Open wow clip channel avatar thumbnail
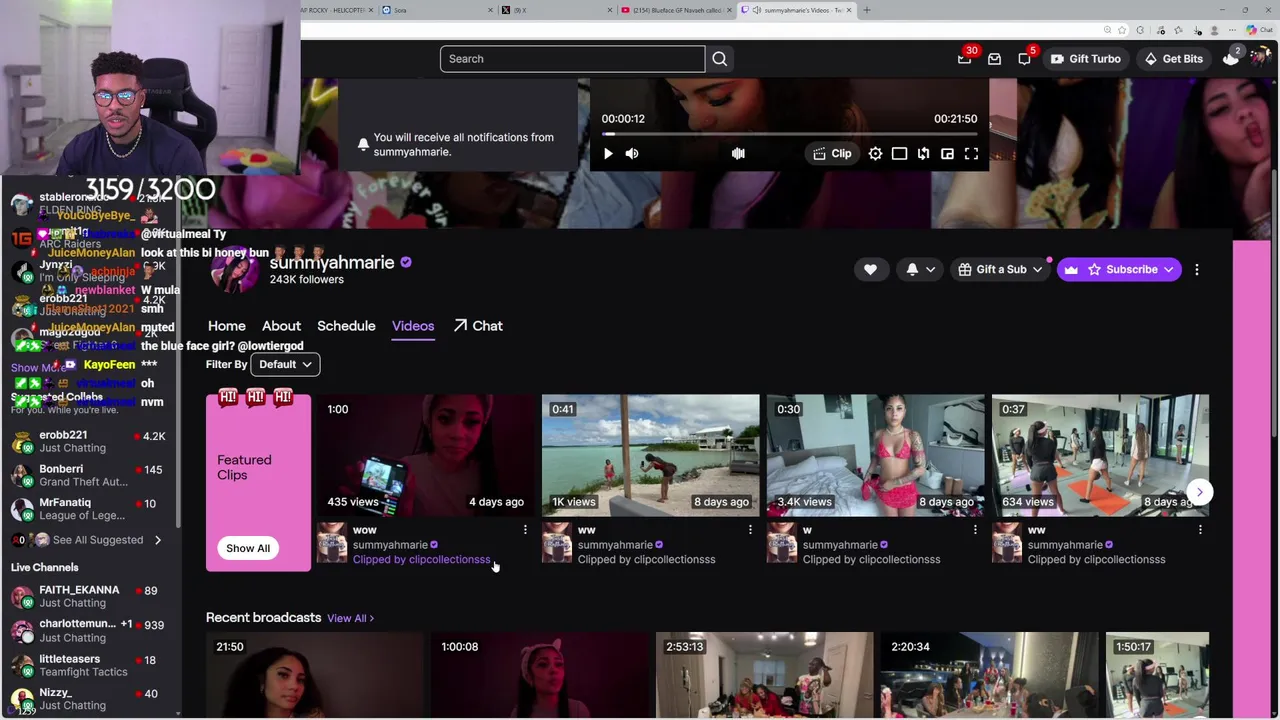This screenshot has width=1280, height=720. 332,544
